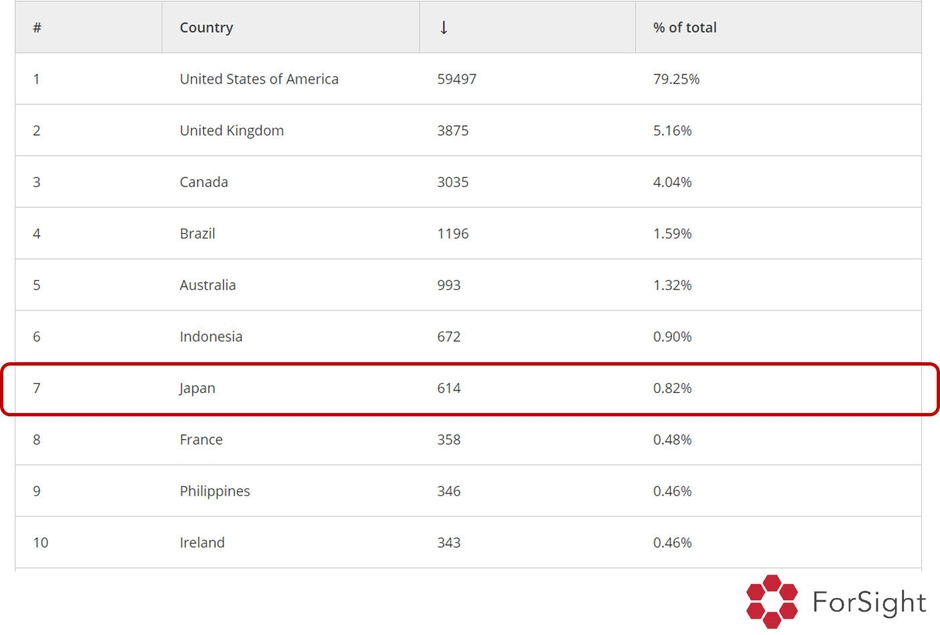This screenshot has width=940, height=635.
Task: Choose the Australia row
Action: (x=468, y=285)
